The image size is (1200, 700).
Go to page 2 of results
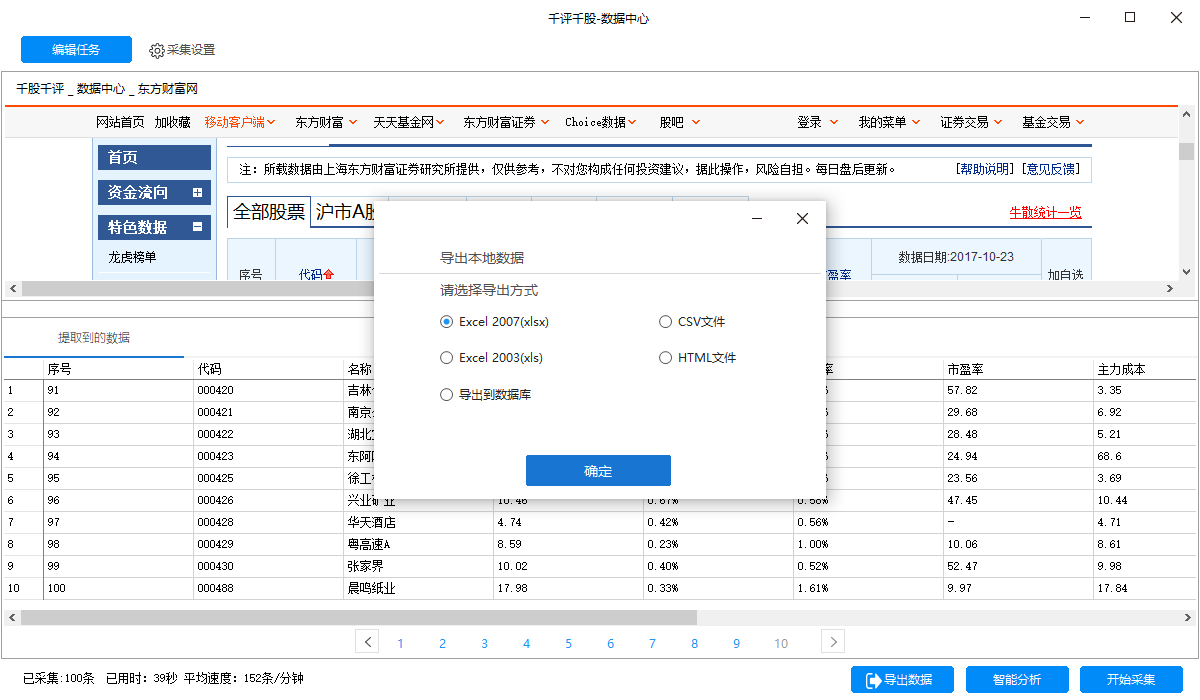(443, 643)
